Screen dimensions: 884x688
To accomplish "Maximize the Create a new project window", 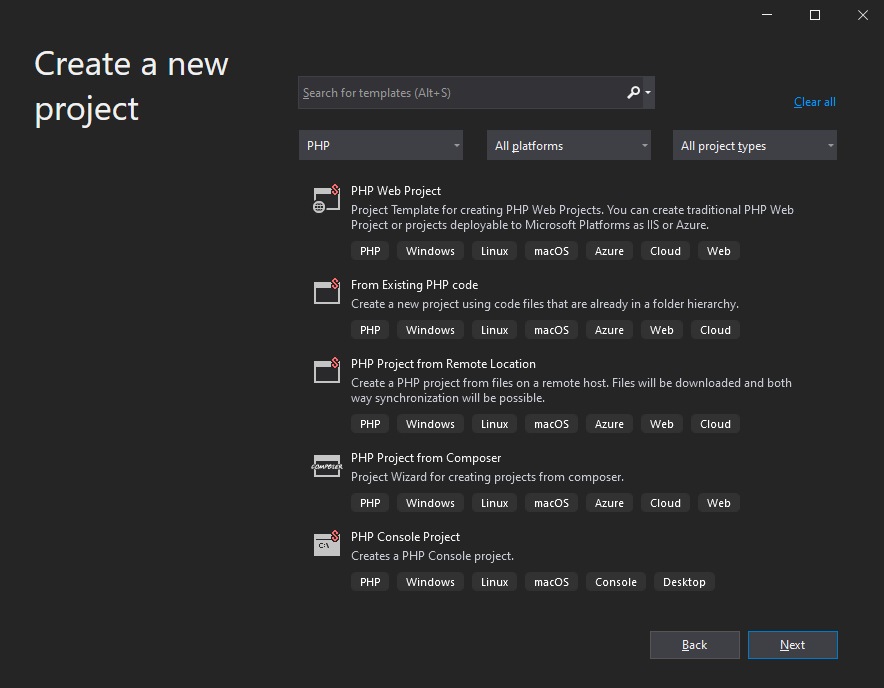I will 815,15.
